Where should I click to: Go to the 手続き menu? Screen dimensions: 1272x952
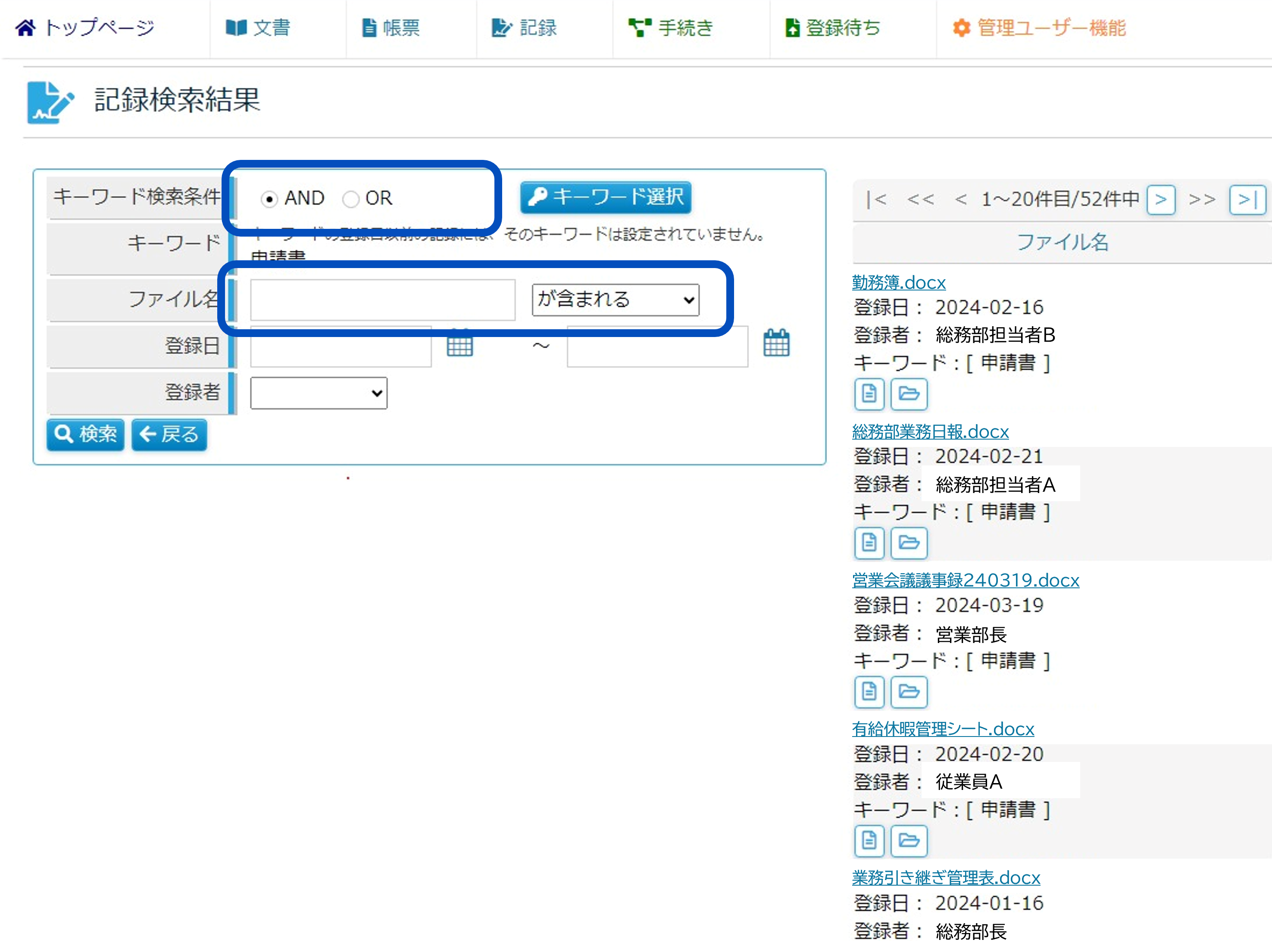[671, 28]
